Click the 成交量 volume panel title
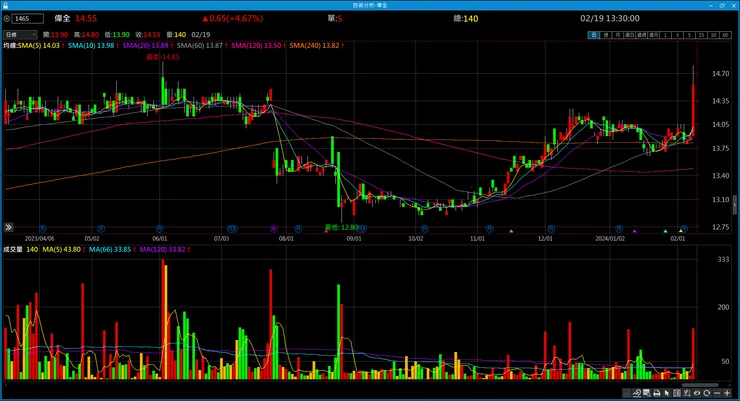740x401 pixels. pos(13,250)
